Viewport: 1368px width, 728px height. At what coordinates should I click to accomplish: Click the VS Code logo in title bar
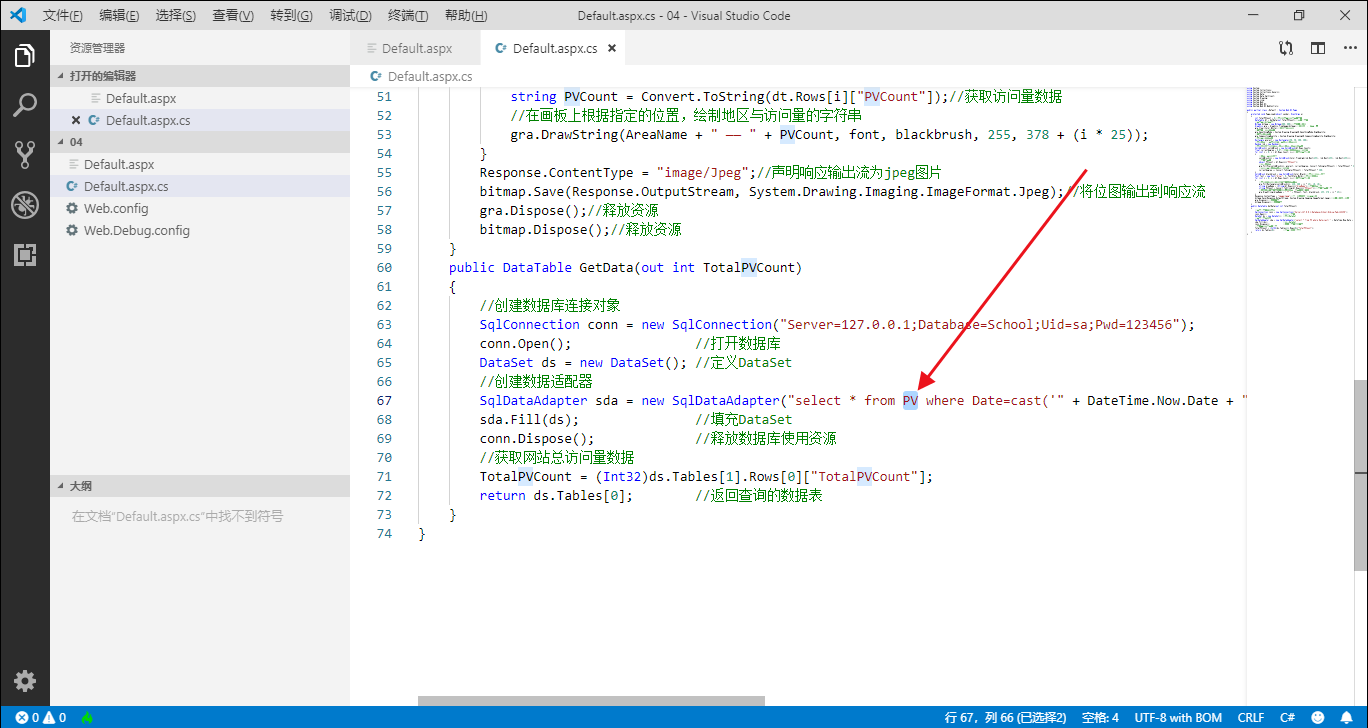click(x=17, y=15)
